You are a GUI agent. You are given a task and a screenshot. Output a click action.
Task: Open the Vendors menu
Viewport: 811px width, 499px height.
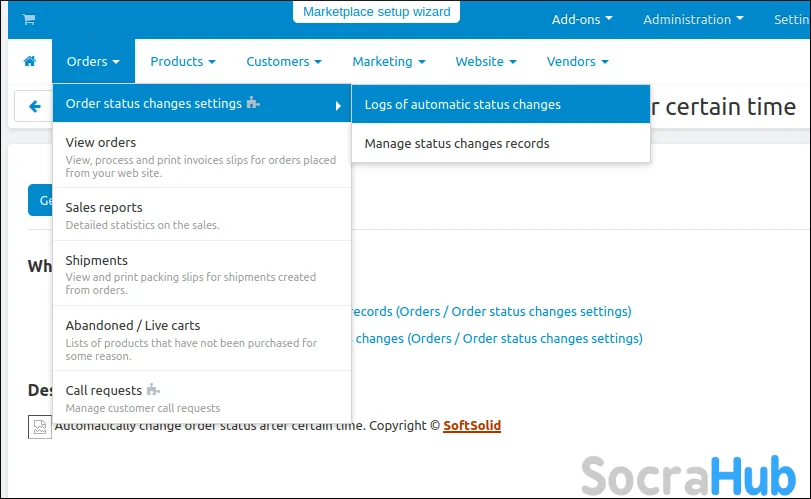[x=577, y=62]
